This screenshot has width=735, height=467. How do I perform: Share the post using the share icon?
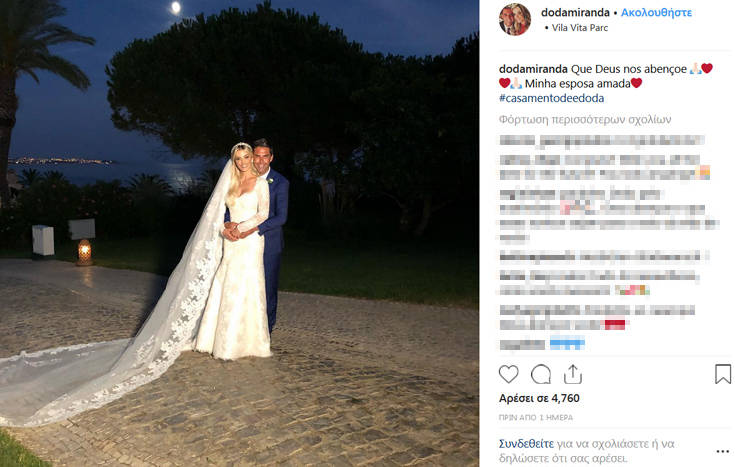(x=573, y=374)
